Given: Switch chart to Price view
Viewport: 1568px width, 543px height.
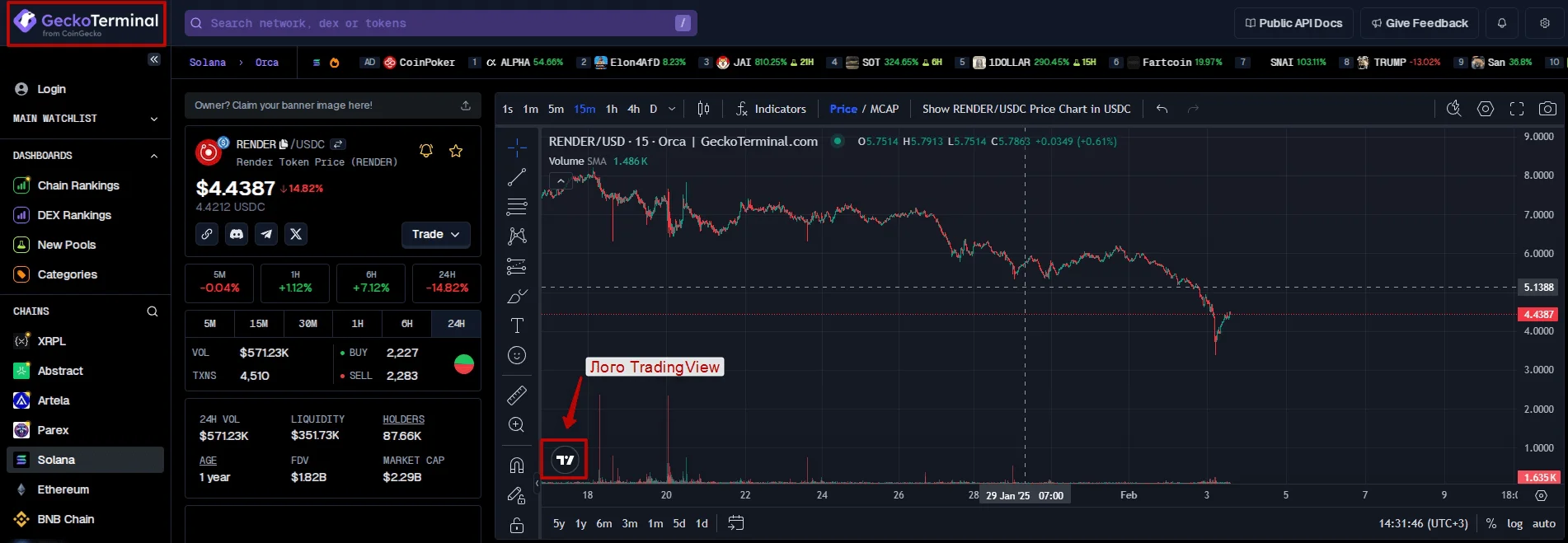Looking at the screenshot, I should pos(843,109).
